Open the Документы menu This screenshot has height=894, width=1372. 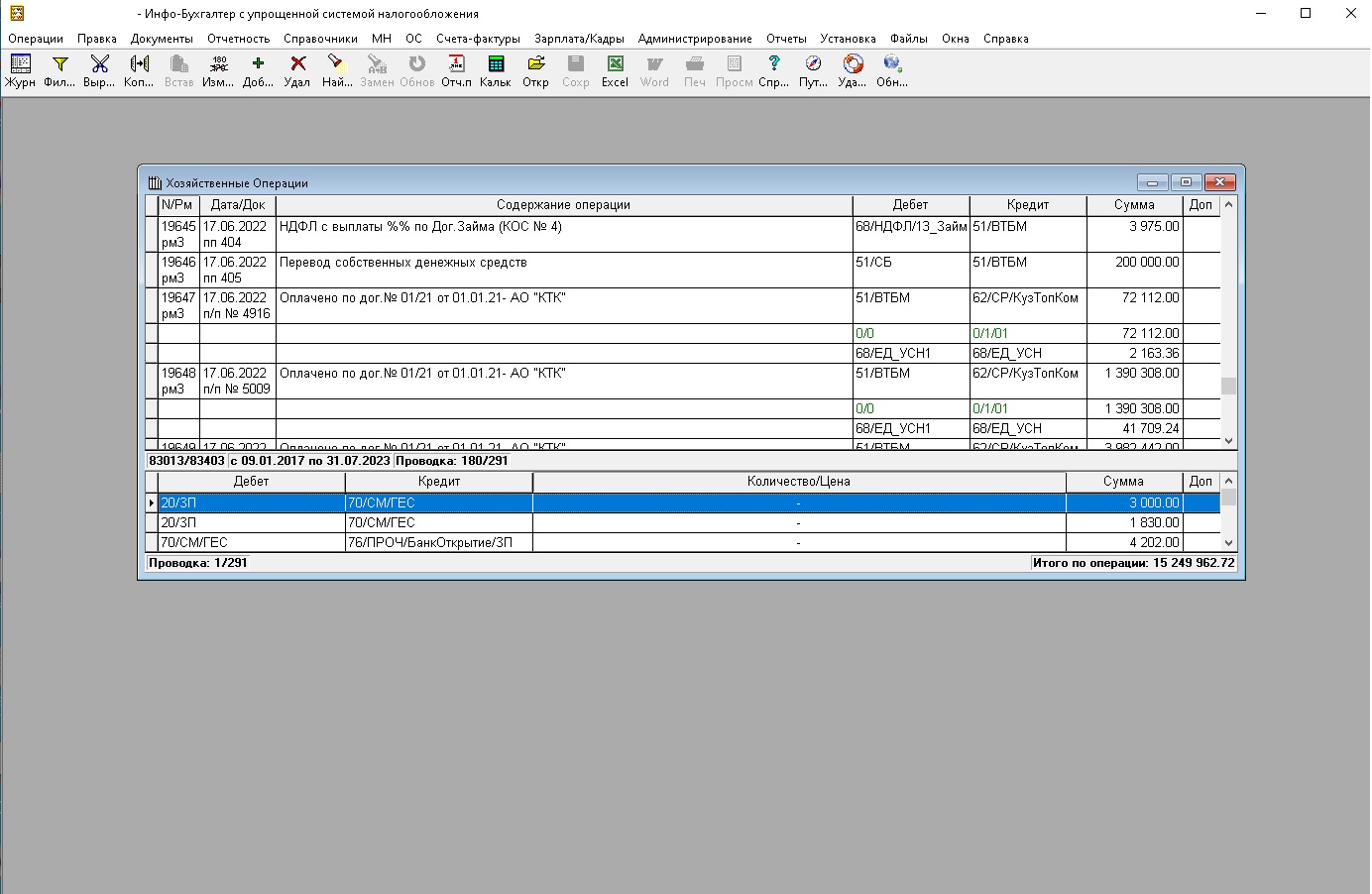click(x=162, y=39)
